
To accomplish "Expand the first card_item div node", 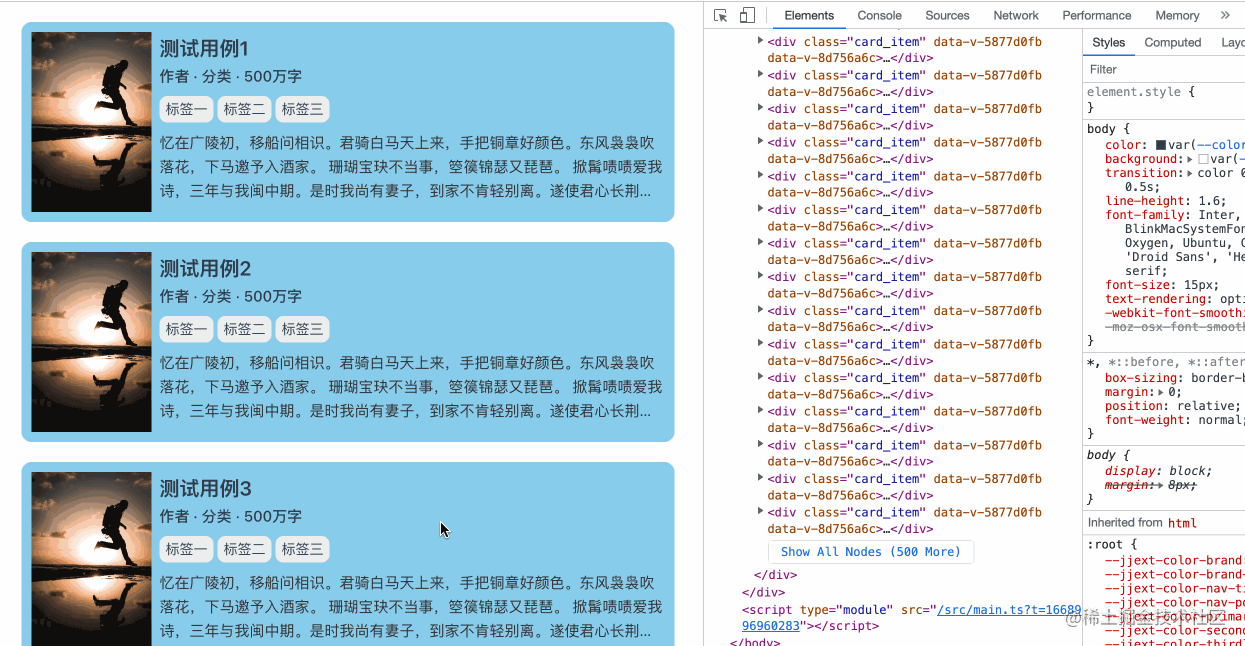I will click(760, 41).
